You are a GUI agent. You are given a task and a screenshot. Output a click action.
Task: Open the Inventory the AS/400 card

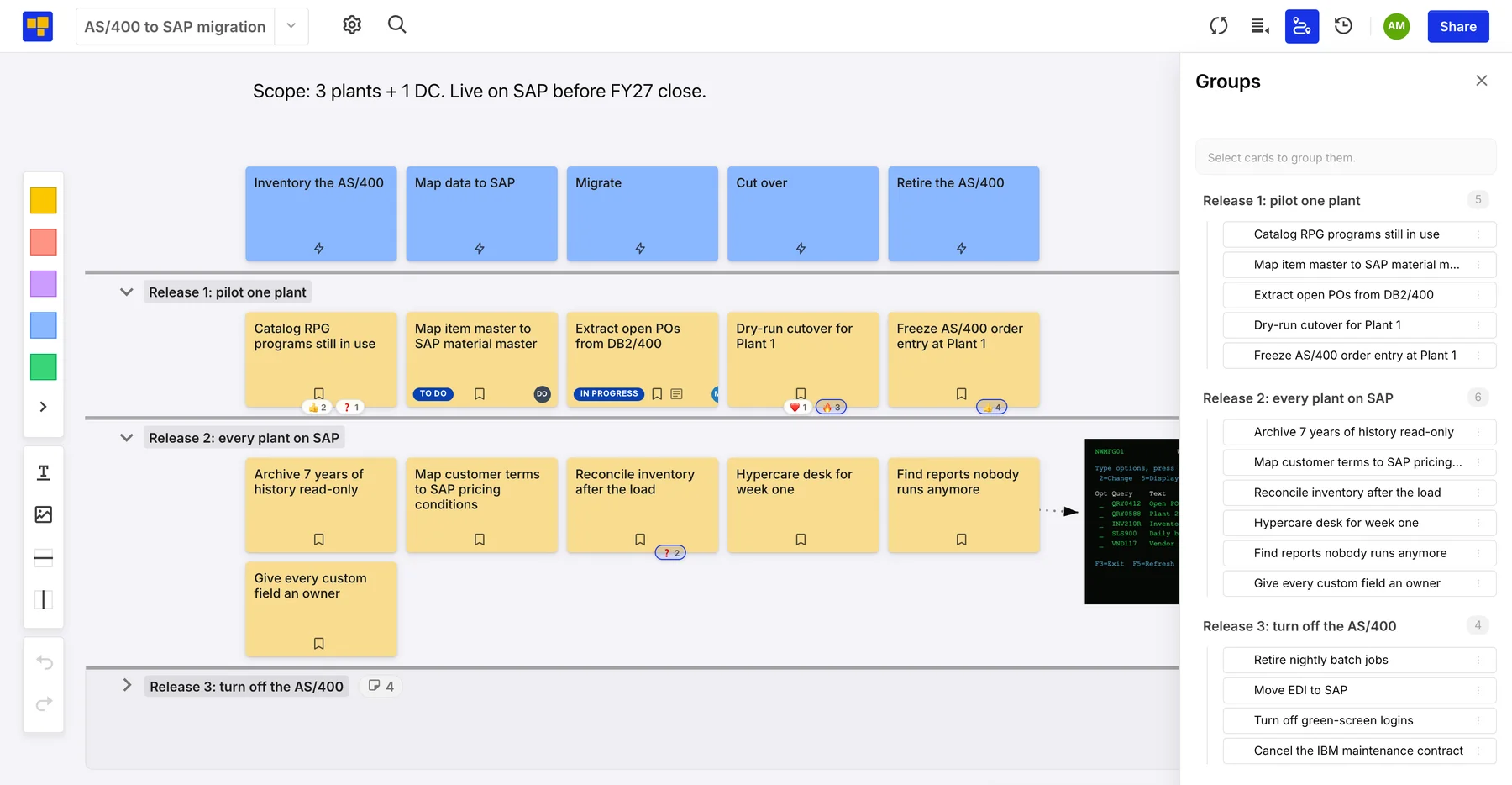321,213
